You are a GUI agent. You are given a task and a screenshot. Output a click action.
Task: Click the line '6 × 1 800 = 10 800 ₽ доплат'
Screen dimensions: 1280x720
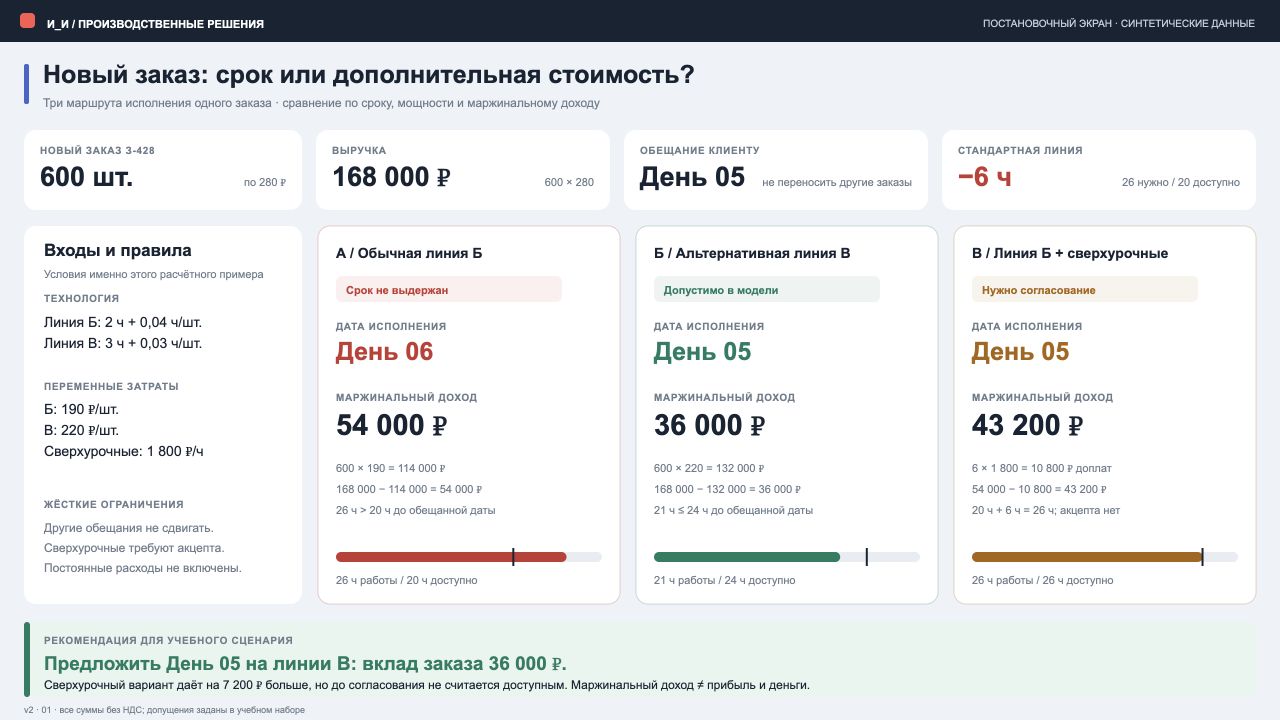(x=1042, y=468)
